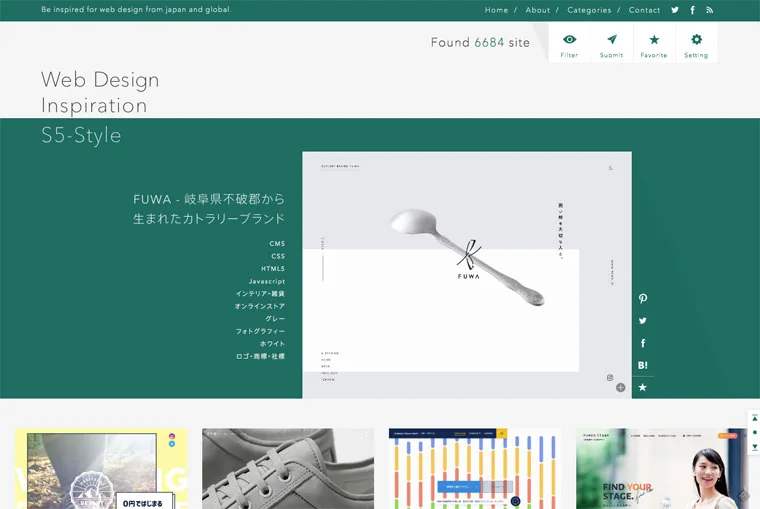Select the フォトグラフィー tag
The image size is (760, 509).
260,331
